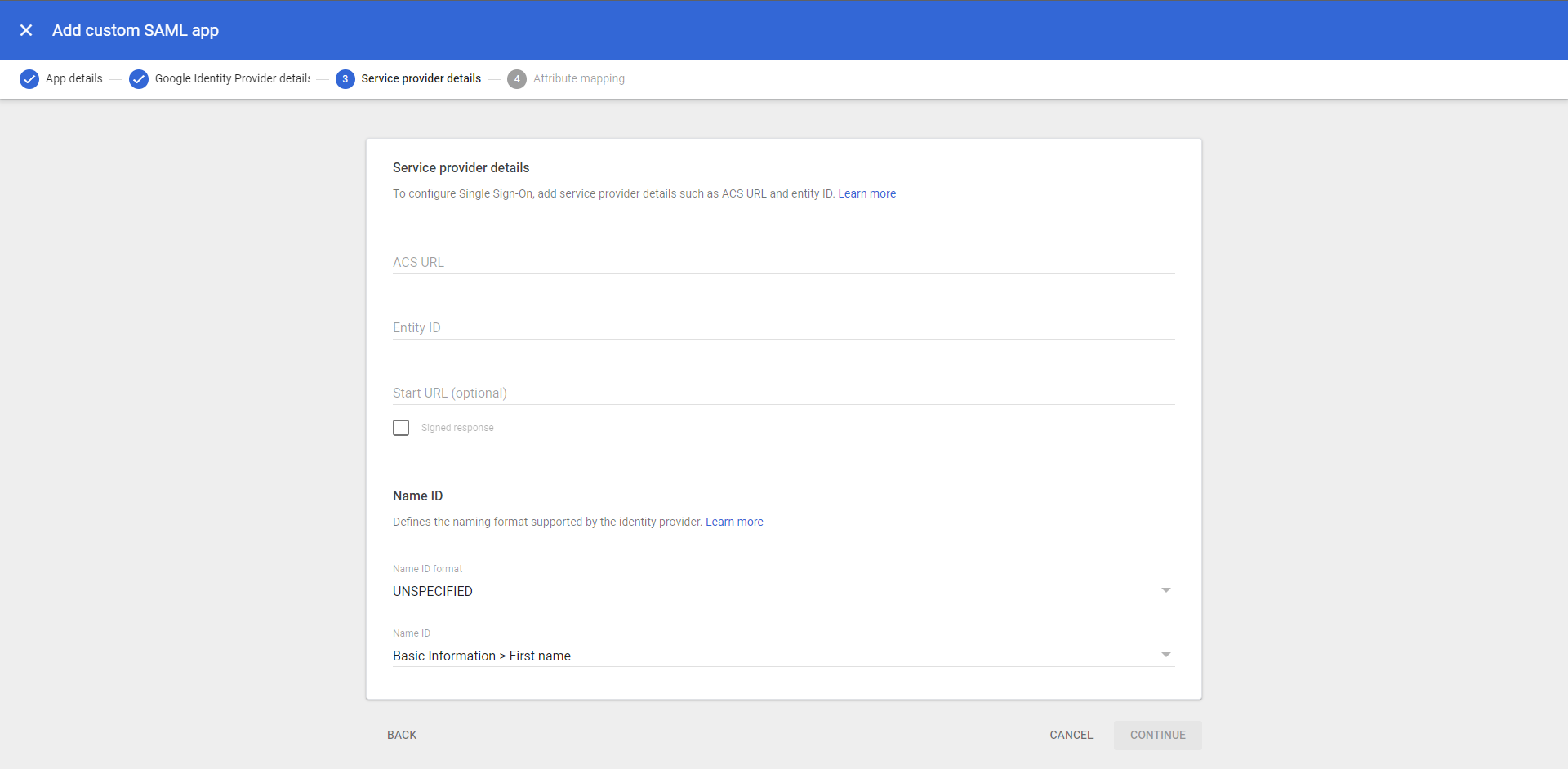Click the CONTINUE button
This screenshot has width=1568, height=769.
click(x=1157, y=735)
